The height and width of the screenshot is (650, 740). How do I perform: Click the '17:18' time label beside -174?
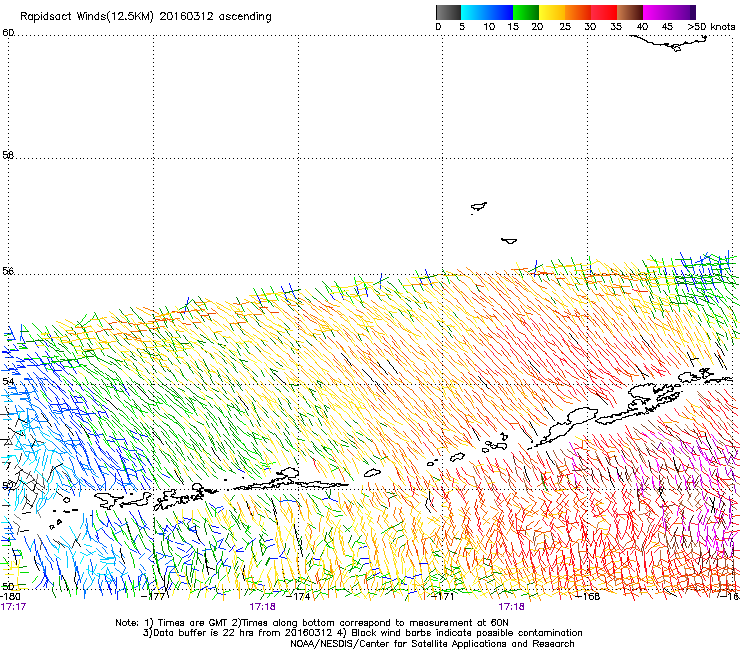pyautogui.click(x=262, y=607)
